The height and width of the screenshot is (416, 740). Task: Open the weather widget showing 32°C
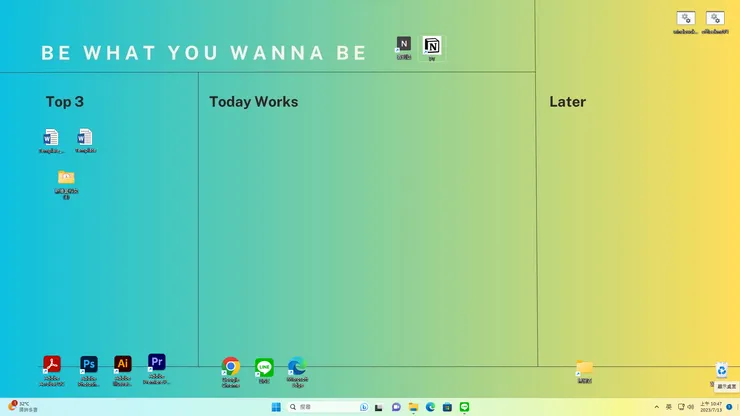click(x=23, y=407)
